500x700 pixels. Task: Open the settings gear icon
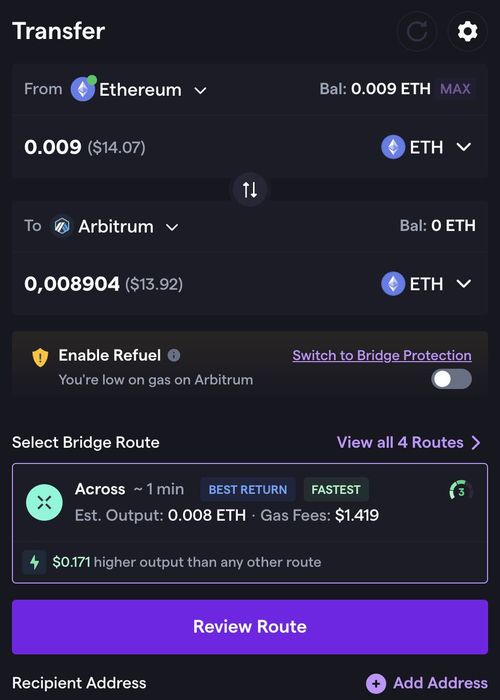click(x=467, y=32)
